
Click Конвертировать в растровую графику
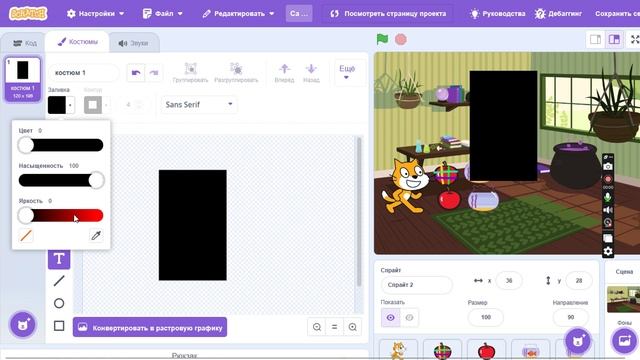coord(150,327)
